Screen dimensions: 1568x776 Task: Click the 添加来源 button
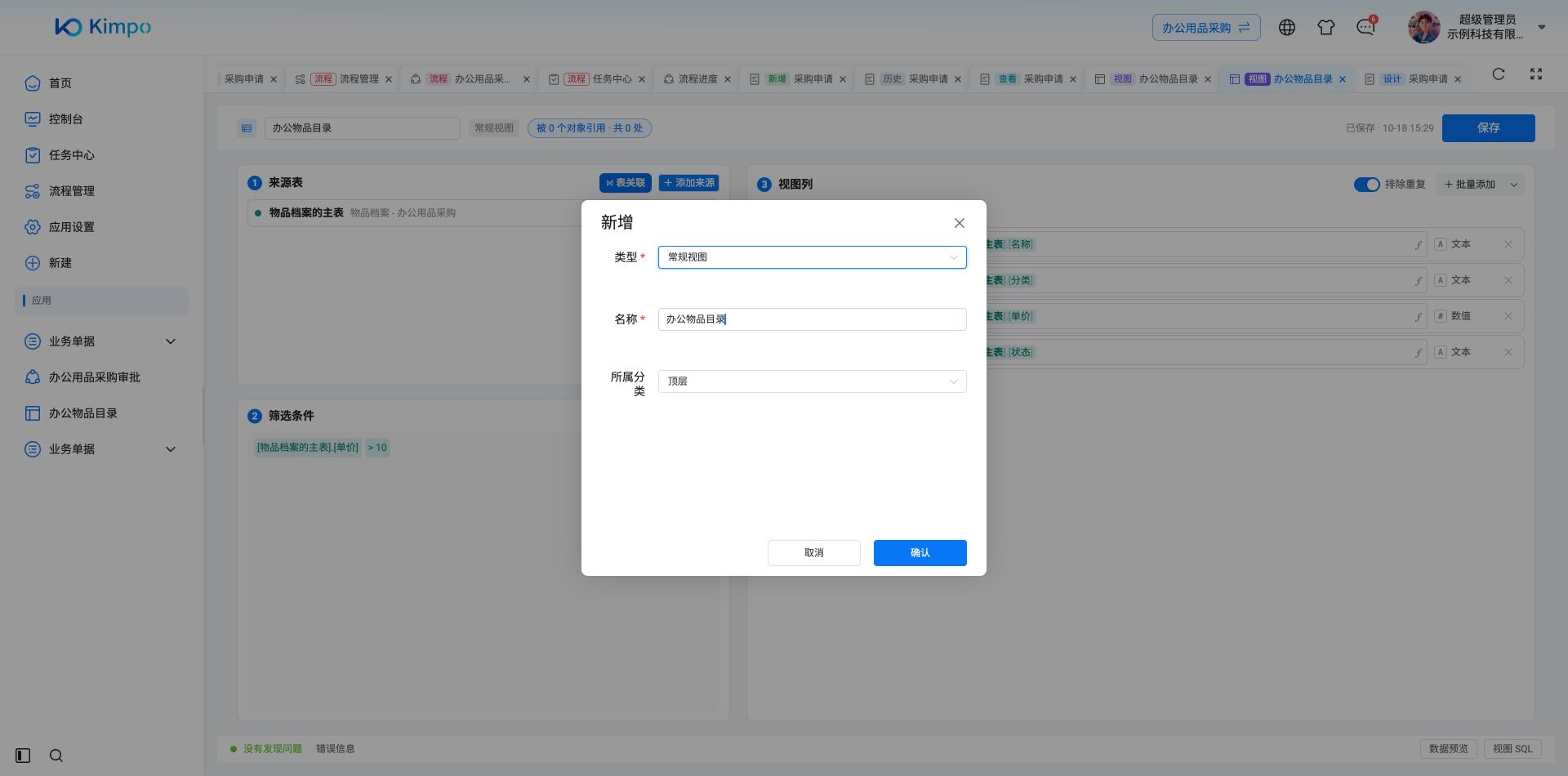point(689,183)
